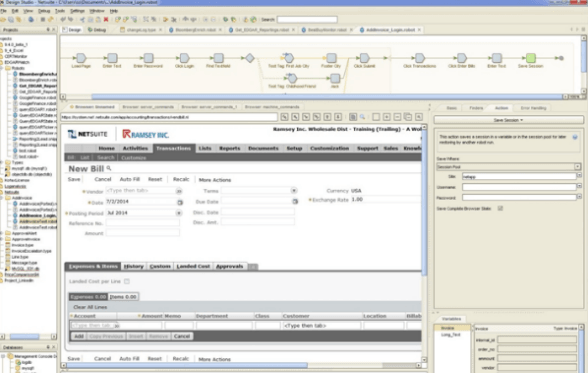Select the Enter Password step node
588x373 pixels.
[148, 58]
